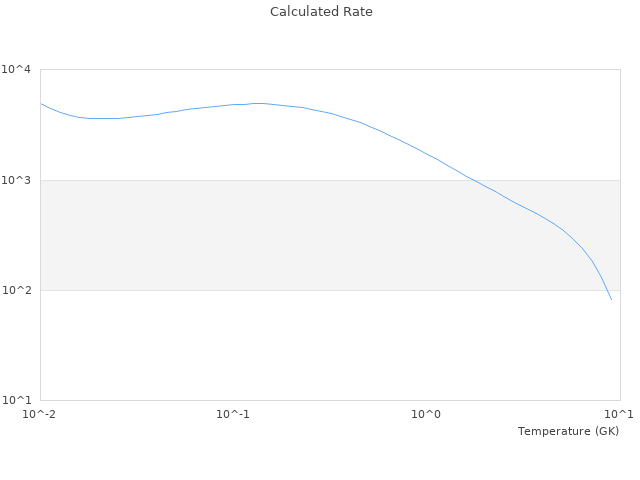640x480 pixels.
Task: Click the white plot area below the 10^2 gridline
Action: coord(300,345)
